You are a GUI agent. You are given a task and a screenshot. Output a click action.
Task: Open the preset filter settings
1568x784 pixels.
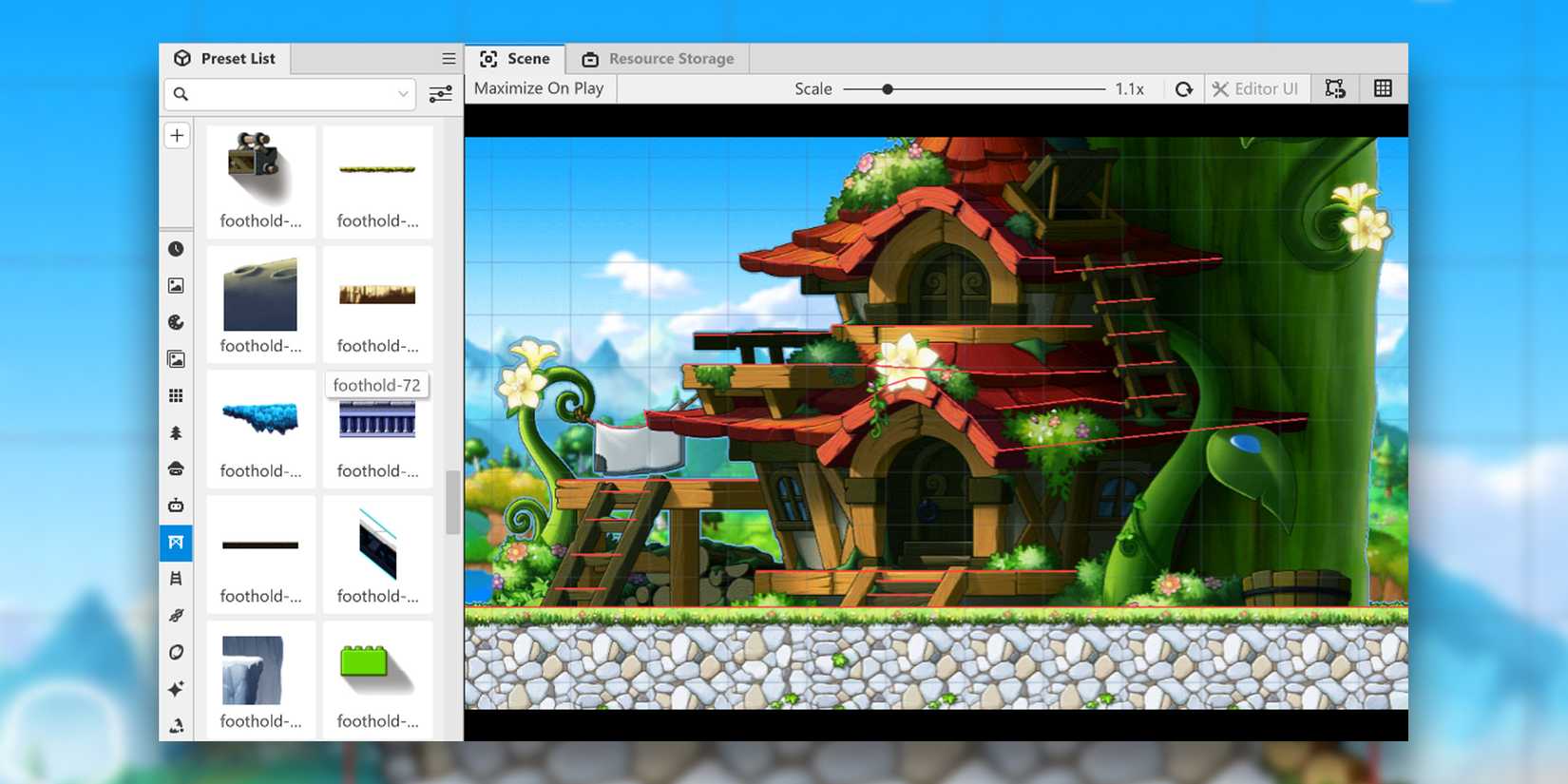pyautogui.click(x=440, y=94)
